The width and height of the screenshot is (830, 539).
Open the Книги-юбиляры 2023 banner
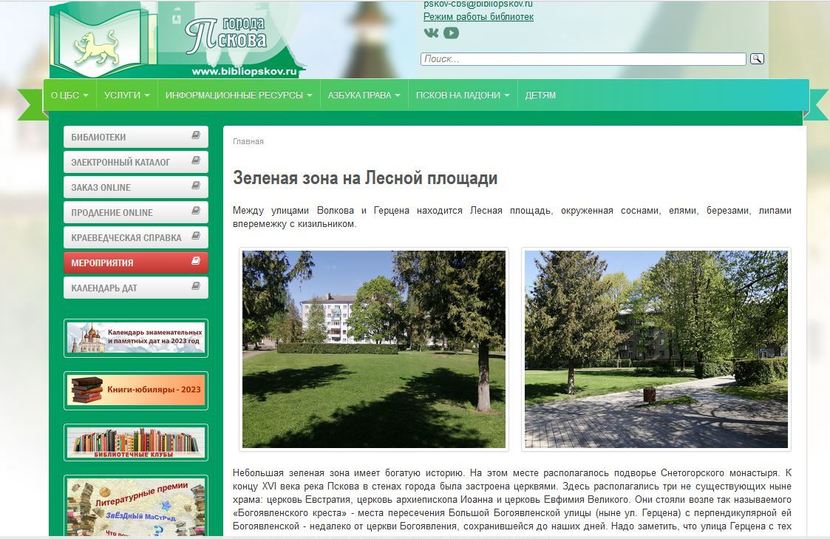tap(136, 390)
